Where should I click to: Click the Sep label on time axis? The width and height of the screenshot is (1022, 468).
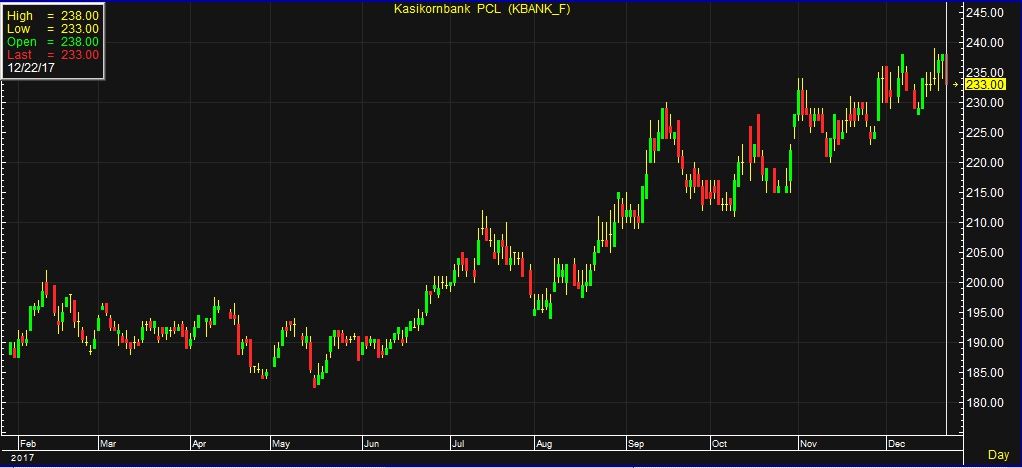[637, 444]
